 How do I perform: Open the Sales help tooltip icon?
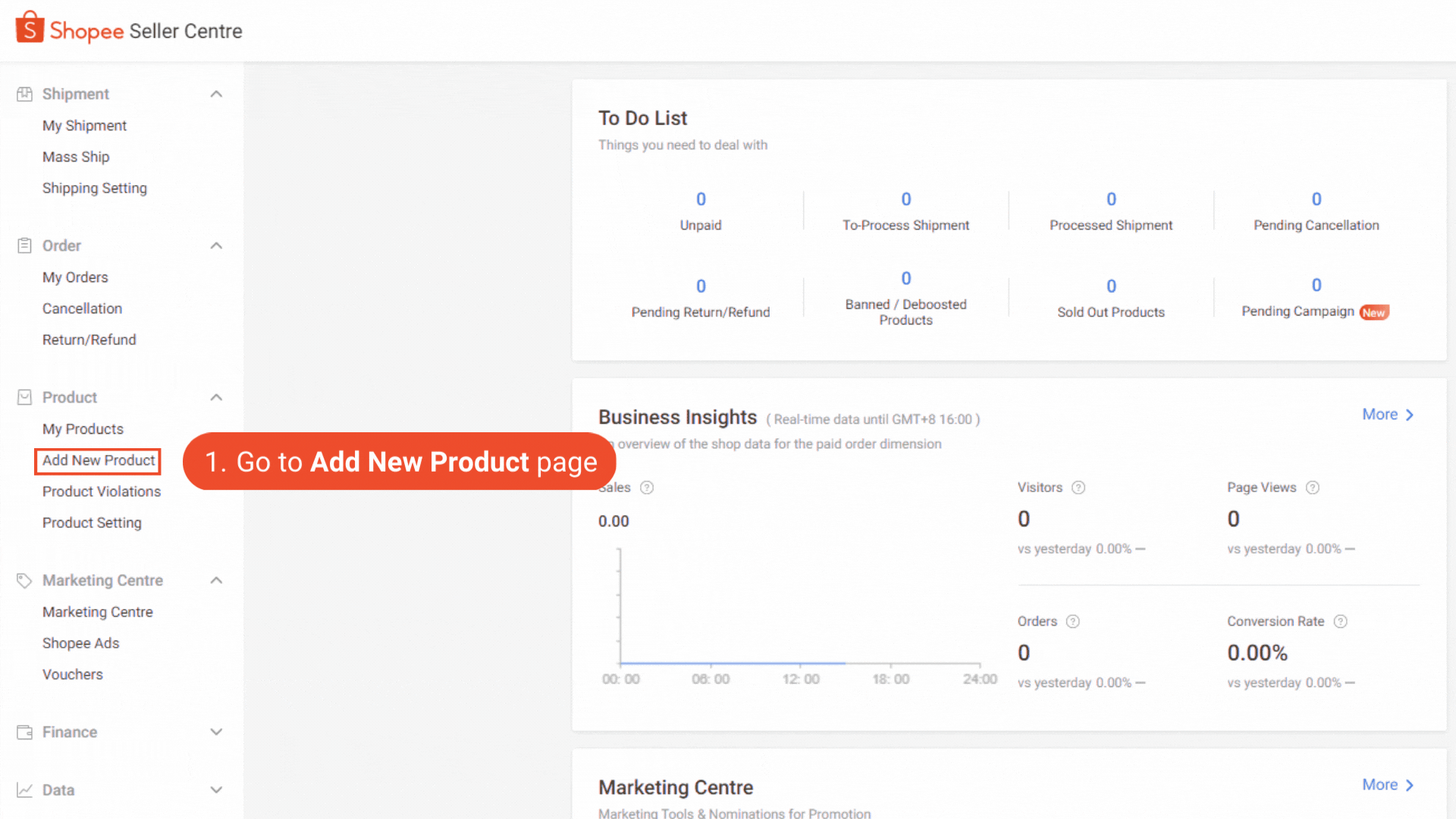pos(647,488)
